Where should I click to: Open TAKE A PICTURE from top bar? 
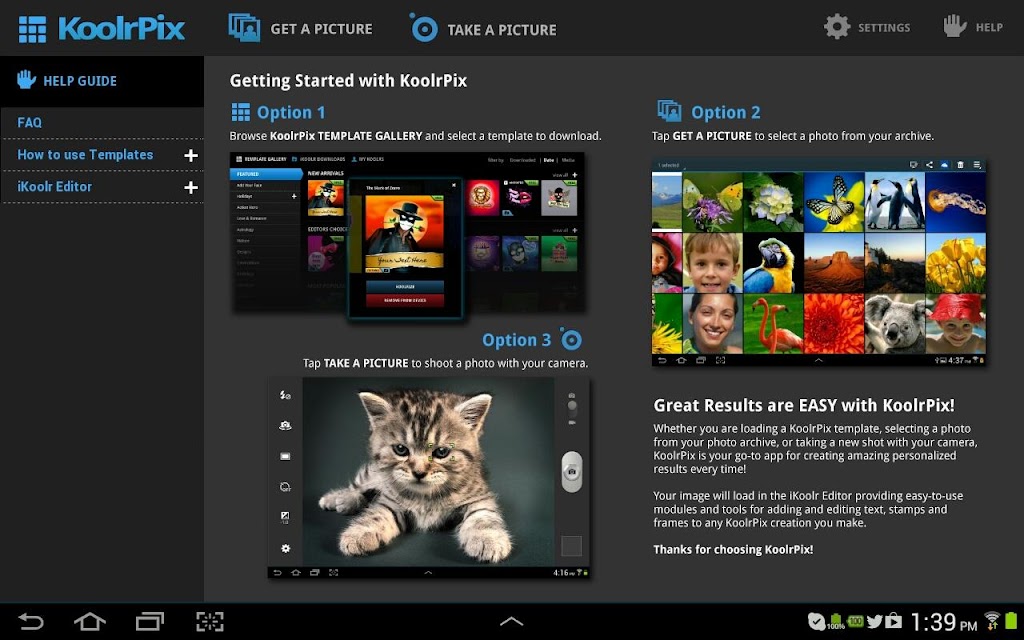[483, 29]
